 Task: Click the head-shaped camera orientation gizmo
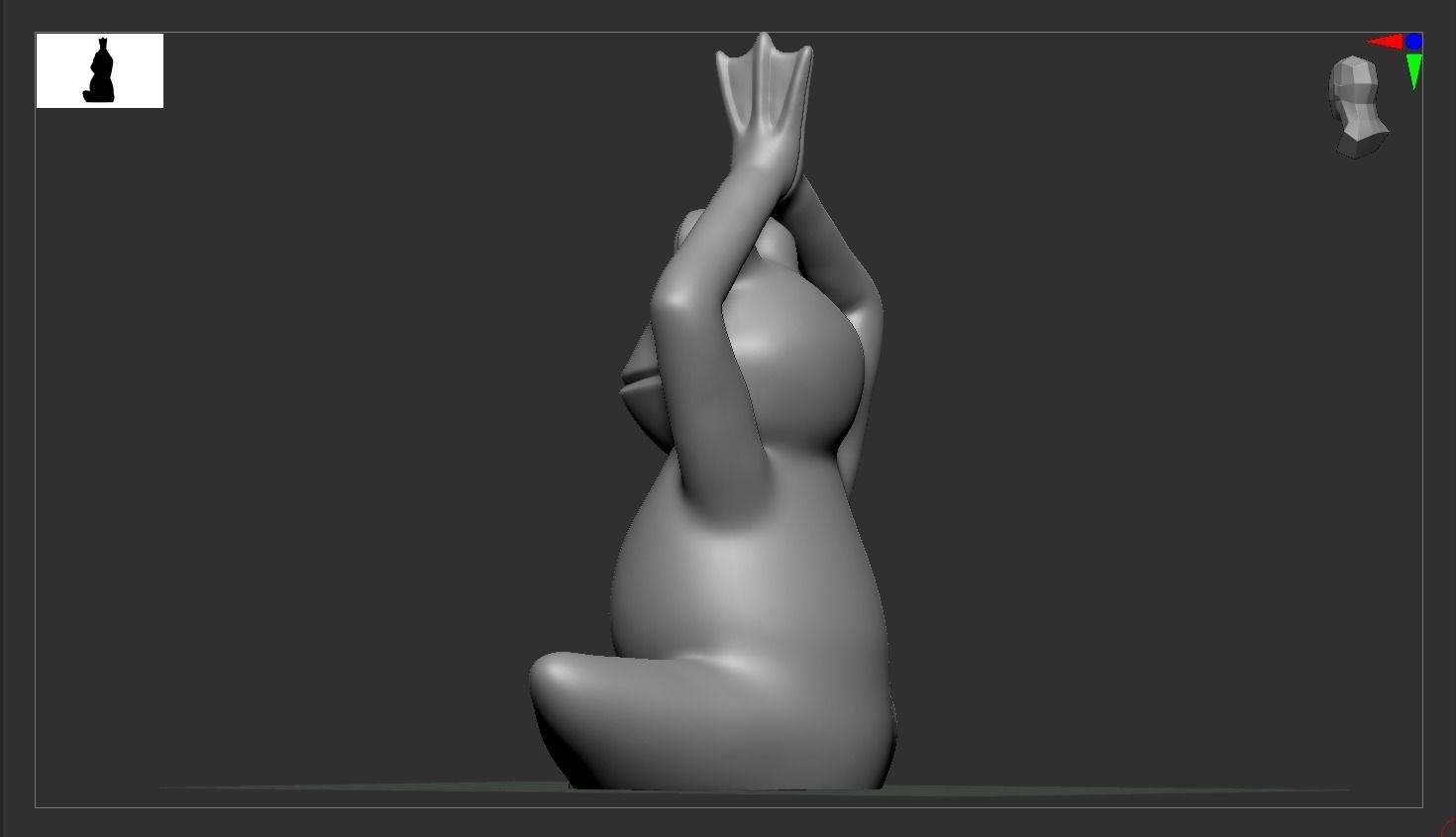[1358, 107]
